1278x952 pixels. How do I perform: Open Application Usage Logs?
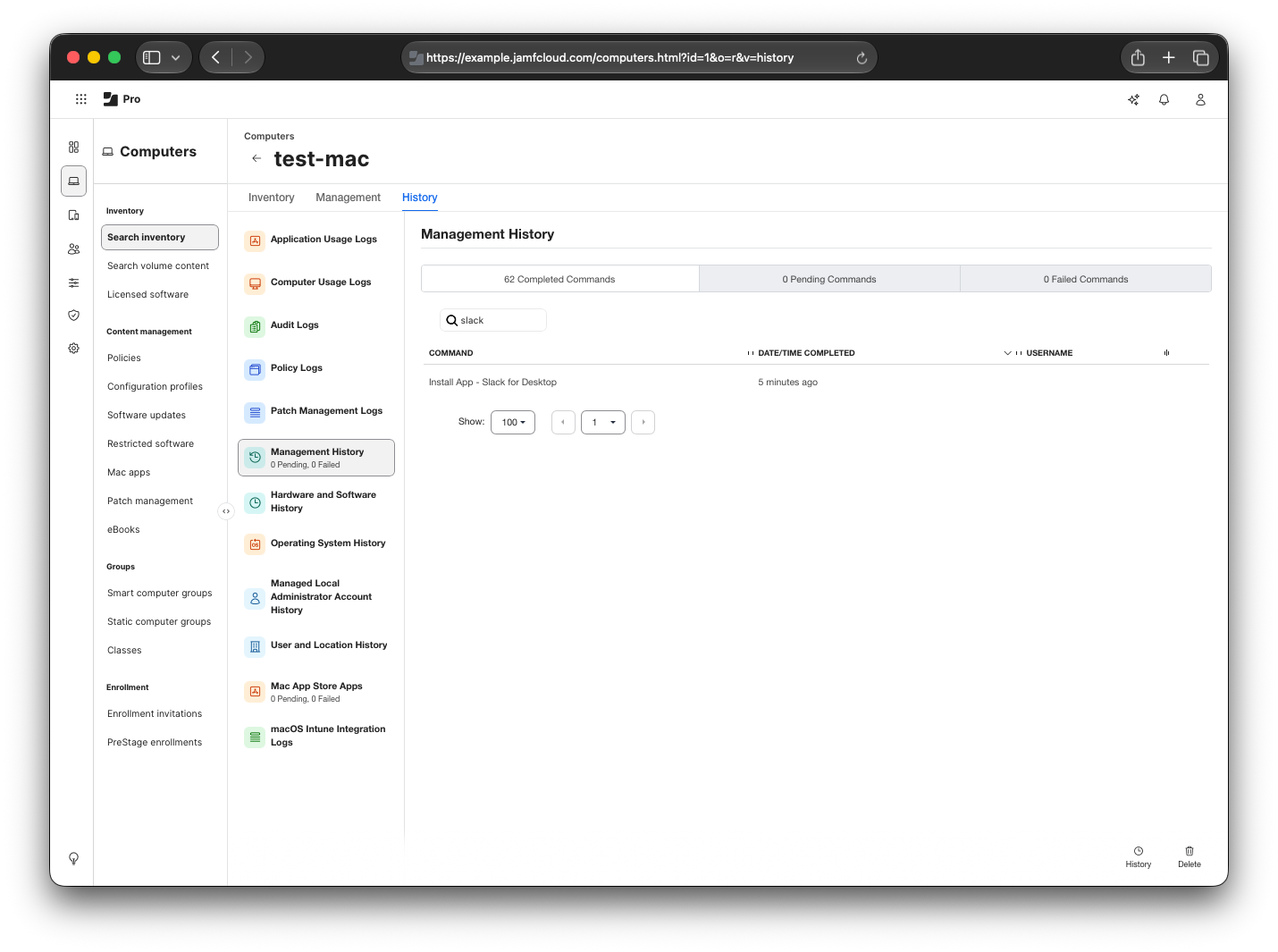(x=316, y=240)
